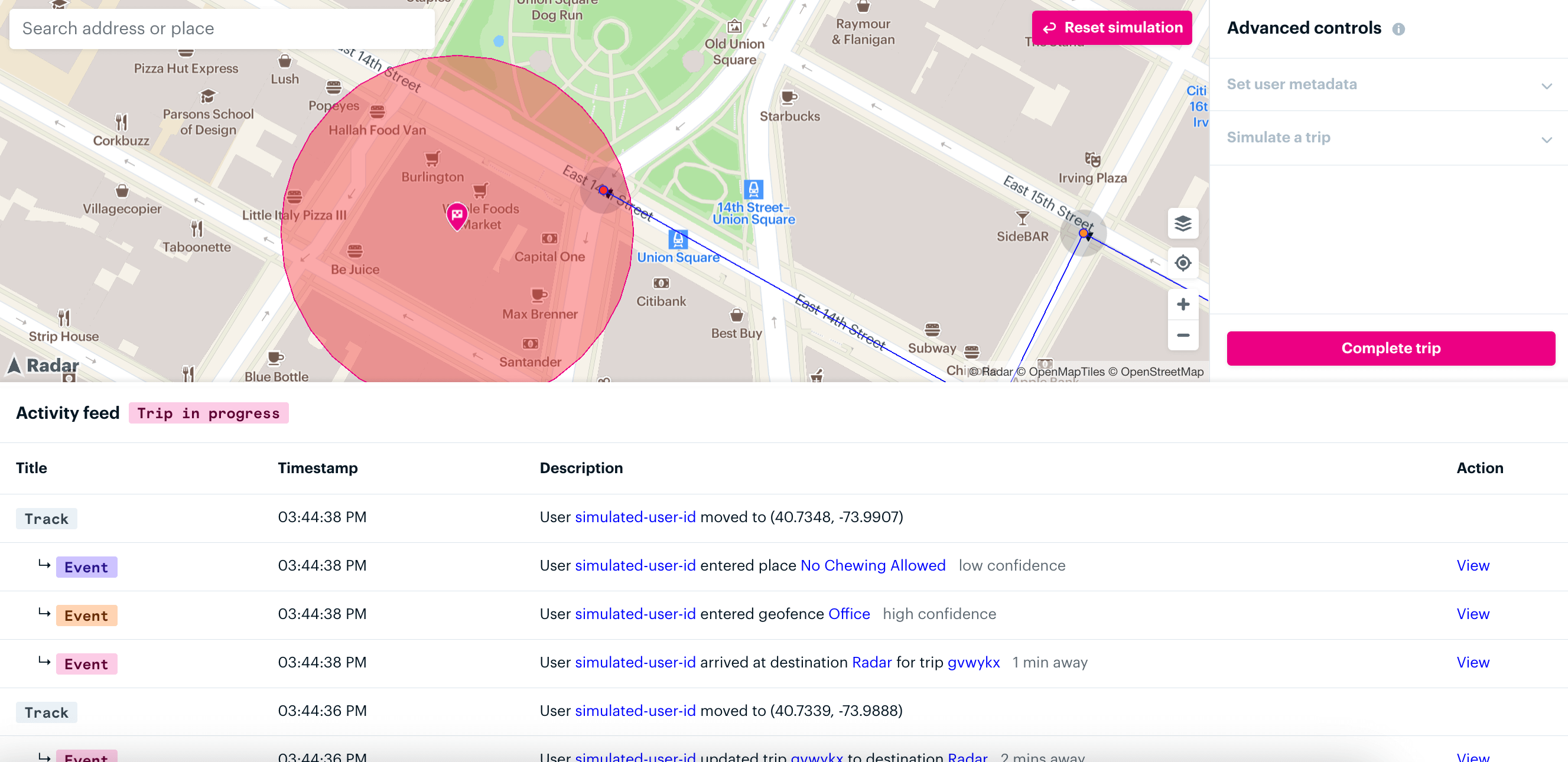Click the Union Square station icon
This screenshot has height=762, width=1568.
(x=678, y=239)
